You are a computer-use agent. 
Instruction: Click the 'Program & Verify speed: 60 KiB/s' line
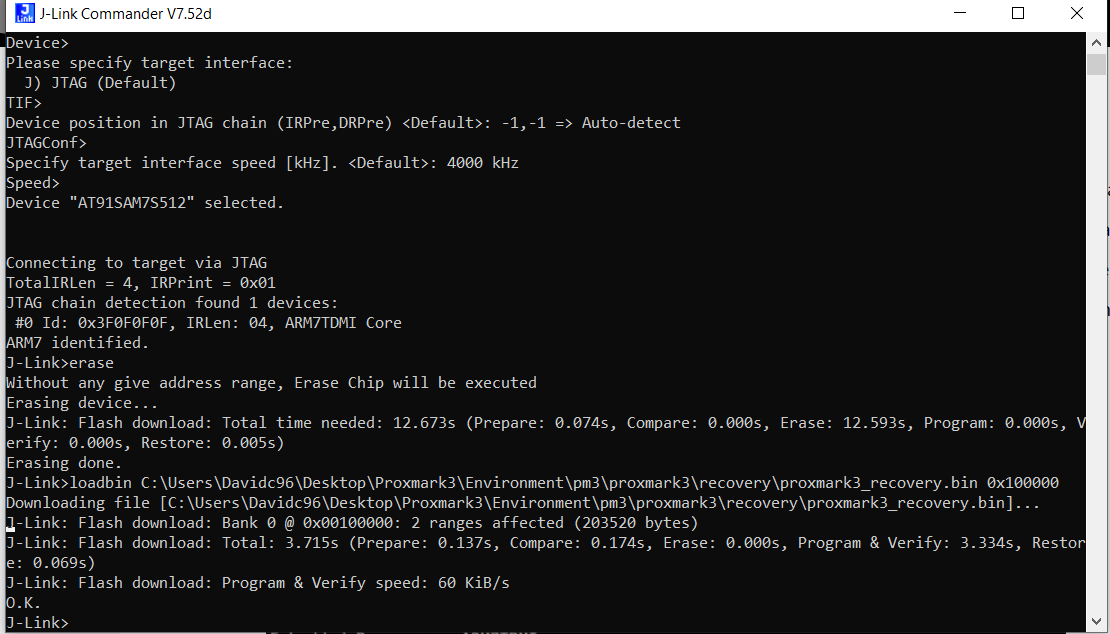click(x=258, y=583)
